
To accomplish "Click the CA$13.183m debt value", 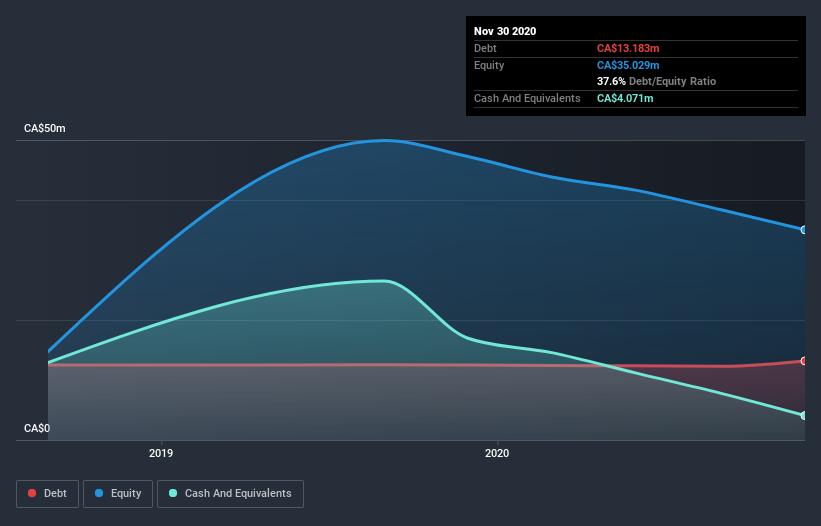I will (x=628, y=48).
